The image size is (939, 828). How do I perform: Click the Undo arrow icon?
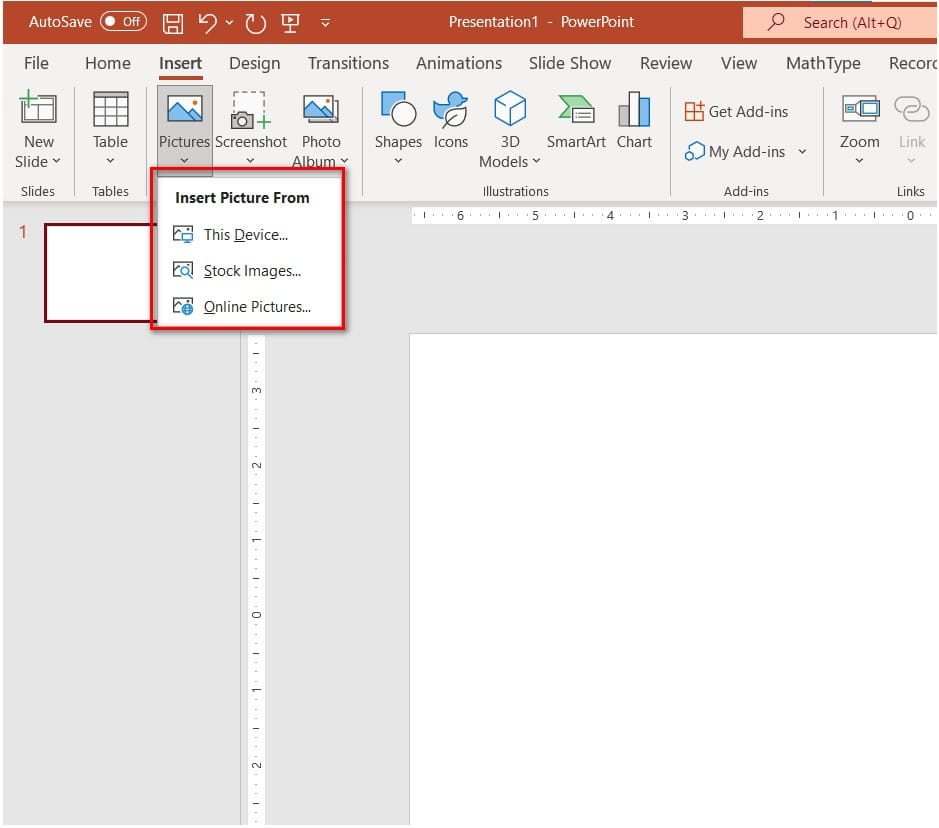tap(207, 22)
